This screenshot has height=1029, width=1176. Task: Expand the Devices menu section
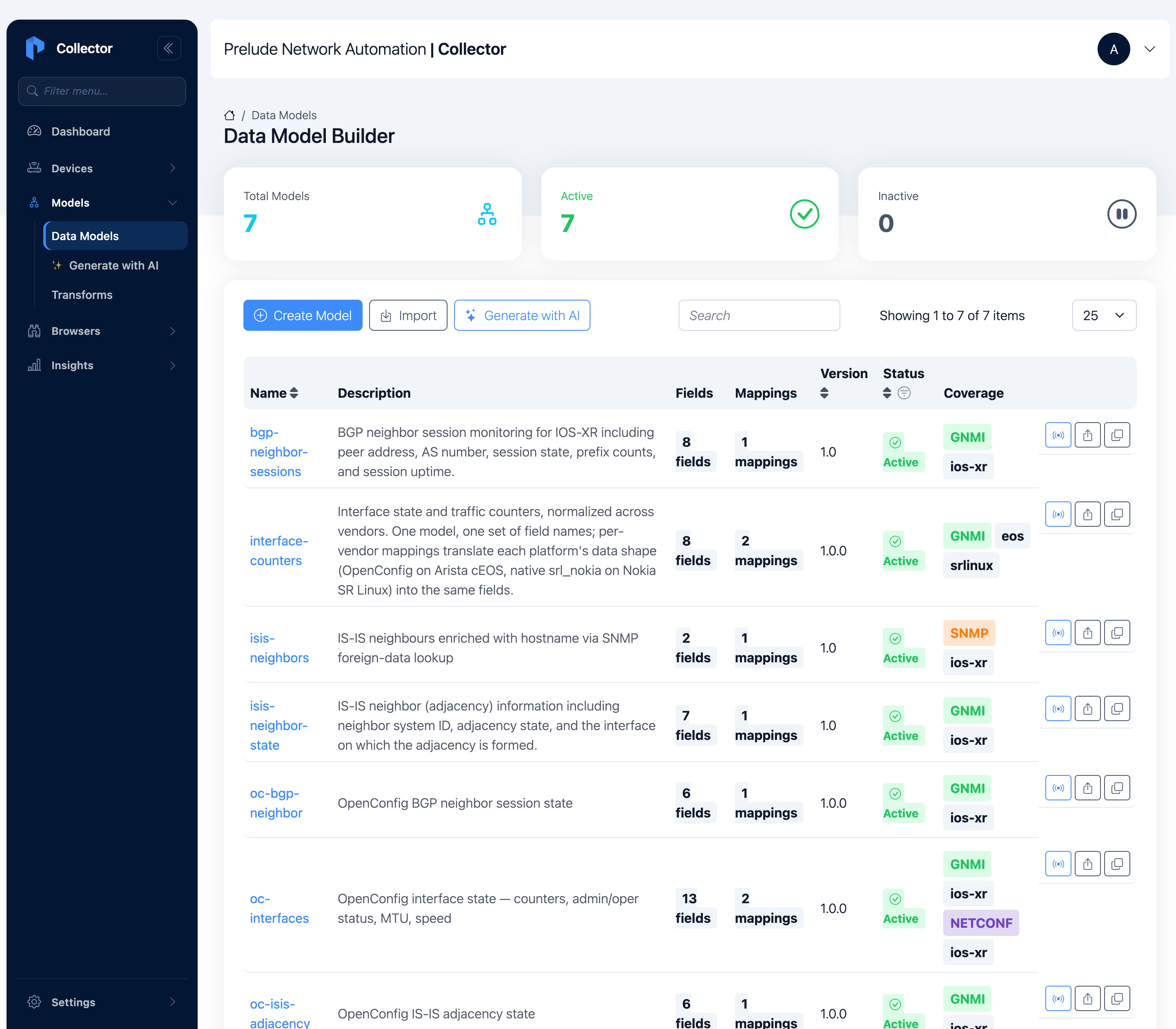(x=102, y=168)
